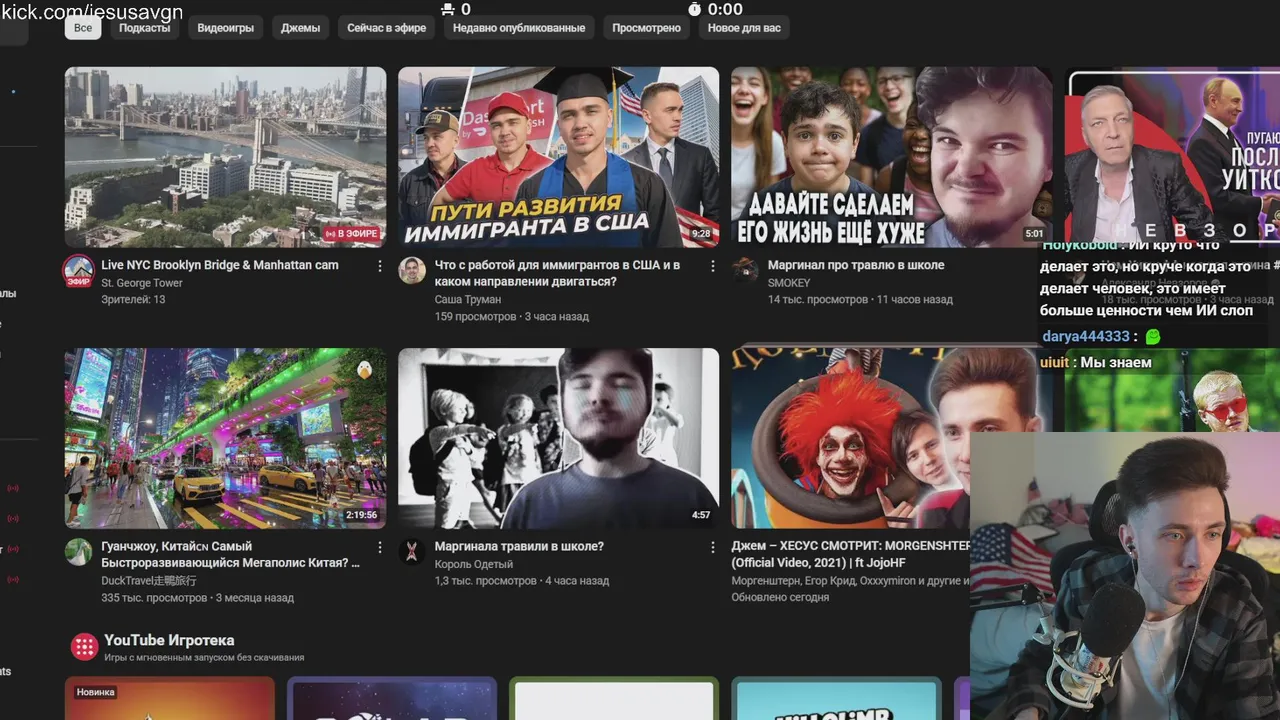This screenshot has height=720, width=1280.
Task: Open the game card labeled 'Новинка'
Action: [170, 698]
